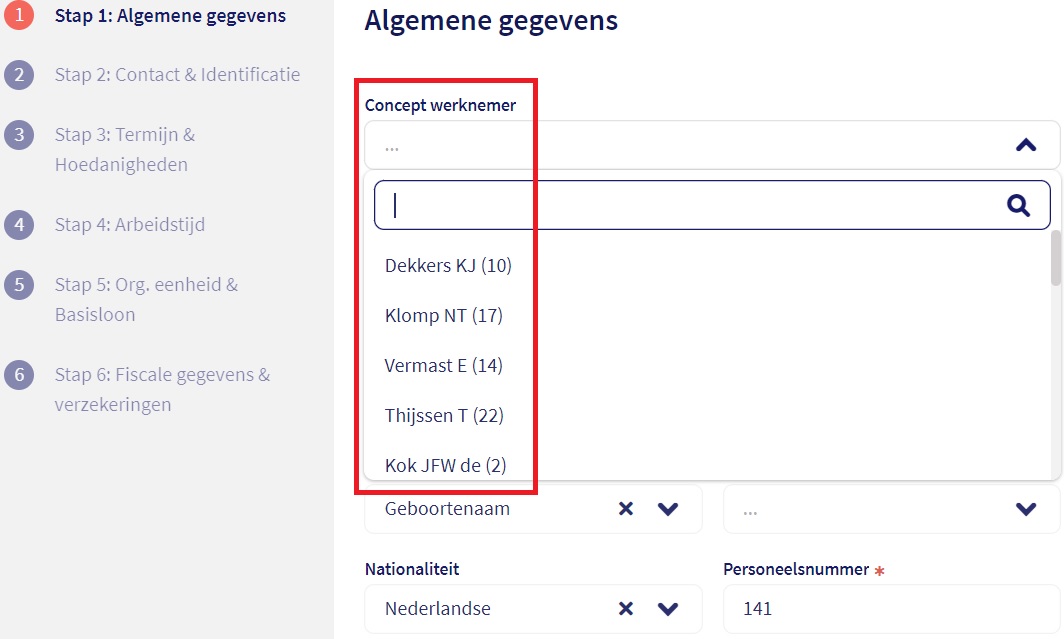This screenshot has height=639, width=1064.
Task: Go to Stap 2: Contact & Identificatie
Action: coord(177,75)
